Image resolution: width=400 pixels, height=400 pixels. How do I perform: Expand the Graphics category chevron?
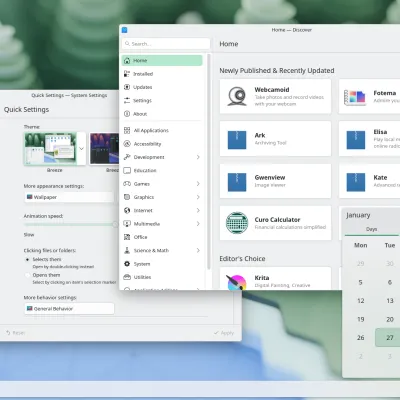(198, 197)
